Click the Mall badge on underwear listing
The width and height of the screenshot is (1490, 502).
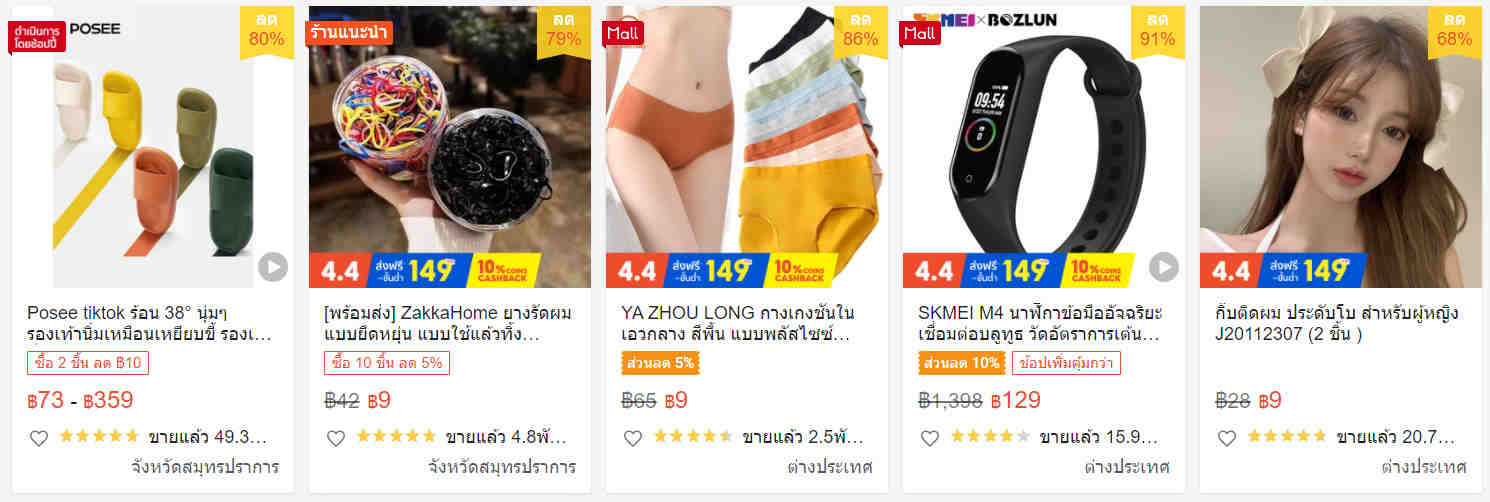coord(623,33)
